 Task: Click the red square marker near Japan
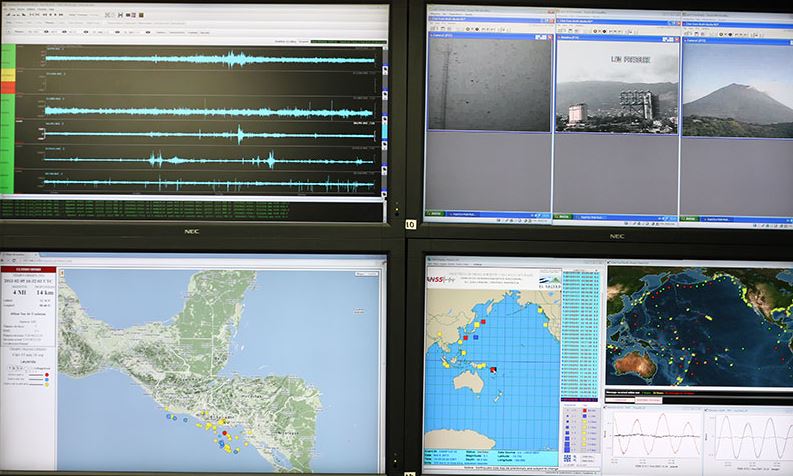click(x=483, y=322)
